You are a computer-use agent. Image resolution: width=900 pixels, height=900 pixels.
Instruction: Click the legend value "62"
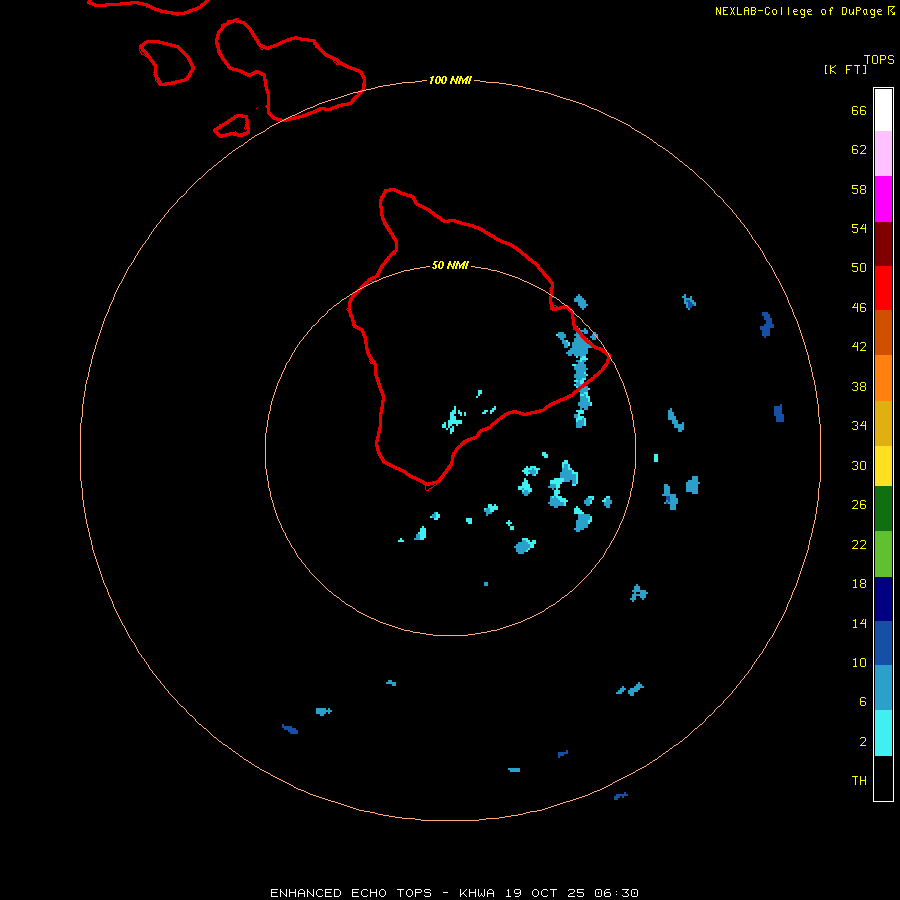(x=859, y=150)
